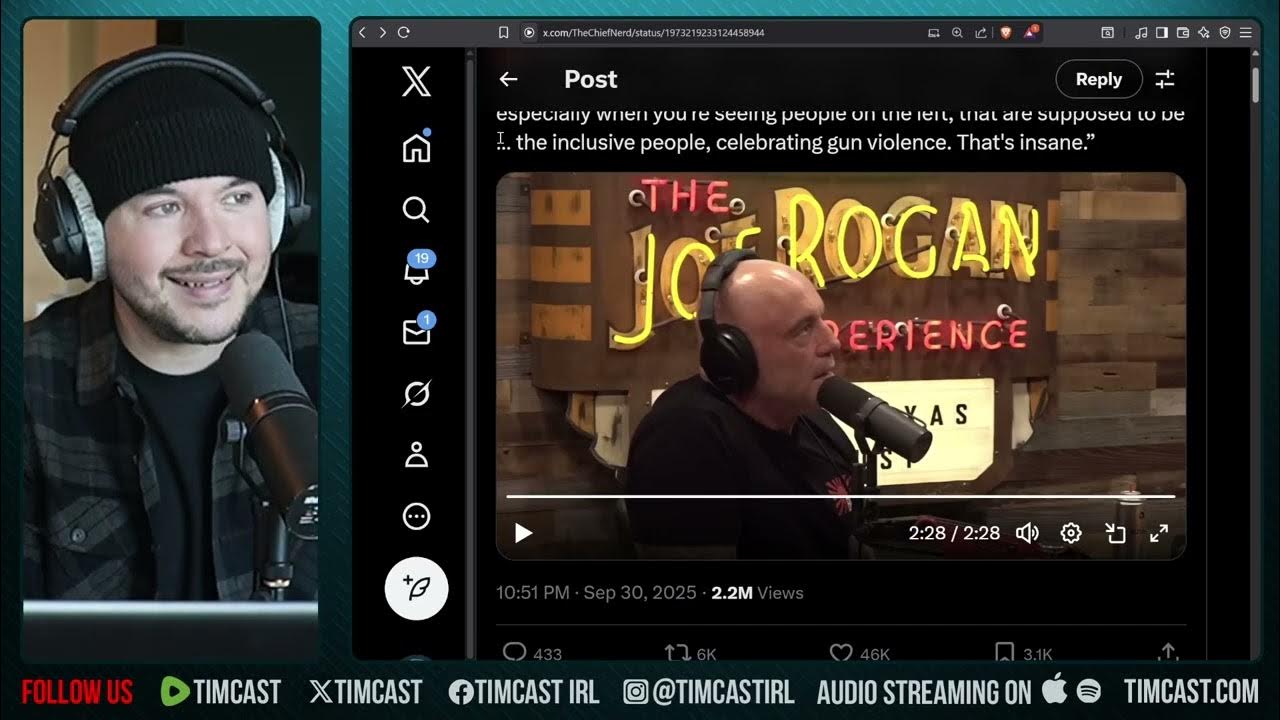The image size is (1280, 720).
Task: Open the Leo AI sparkle icon
Action: pos(1204,33)
